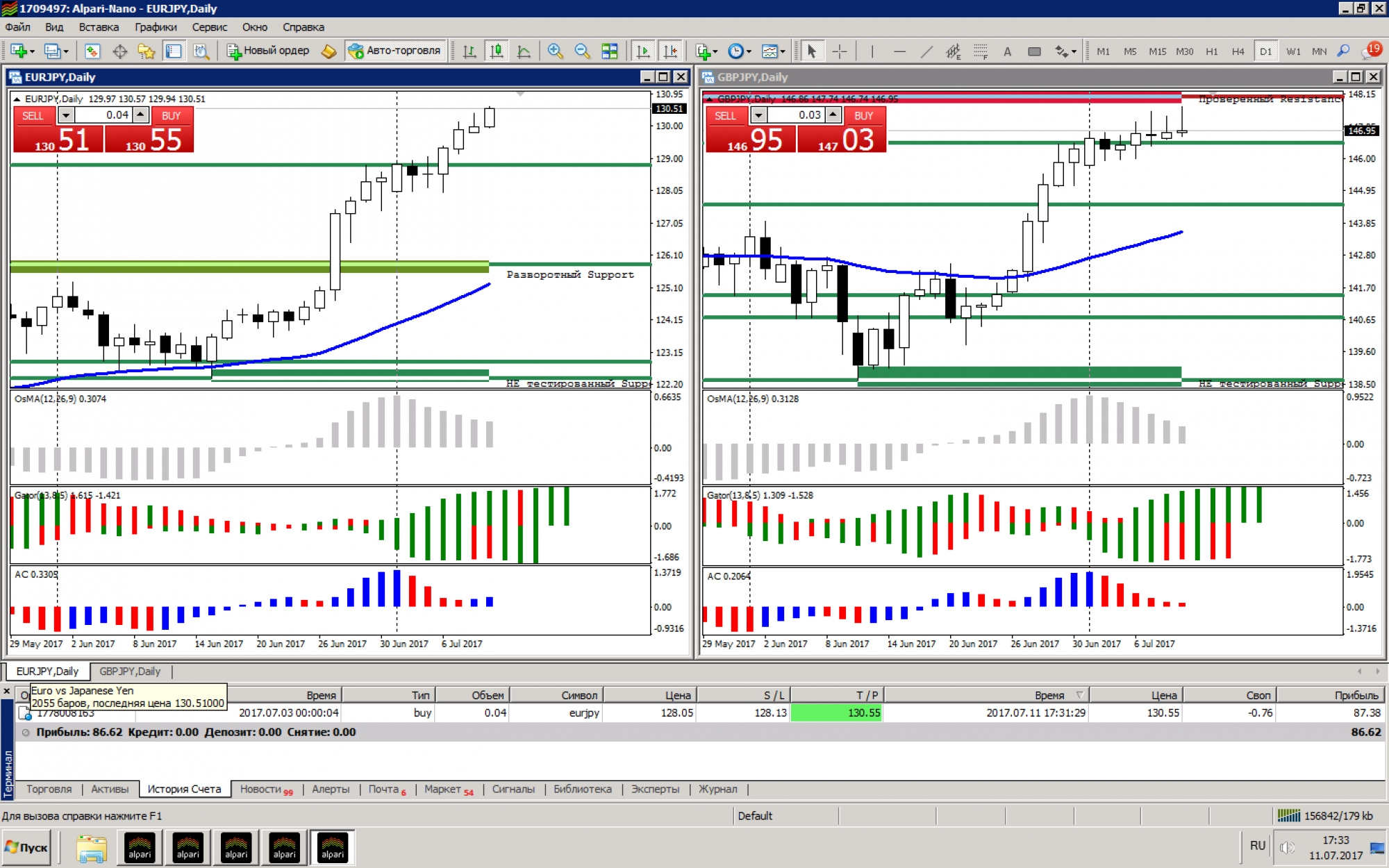Expand the new chart dropdown arrow
The height and width of the screenshot is (868, 1389).
[x=32, y=51]
